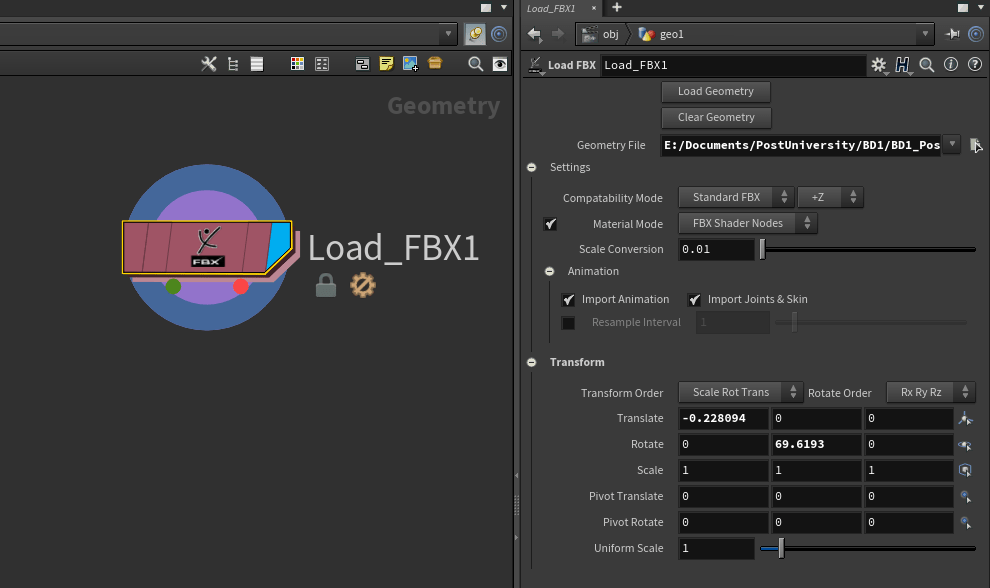Click the Uniform Scale slider handle

(x=781, y=548)
